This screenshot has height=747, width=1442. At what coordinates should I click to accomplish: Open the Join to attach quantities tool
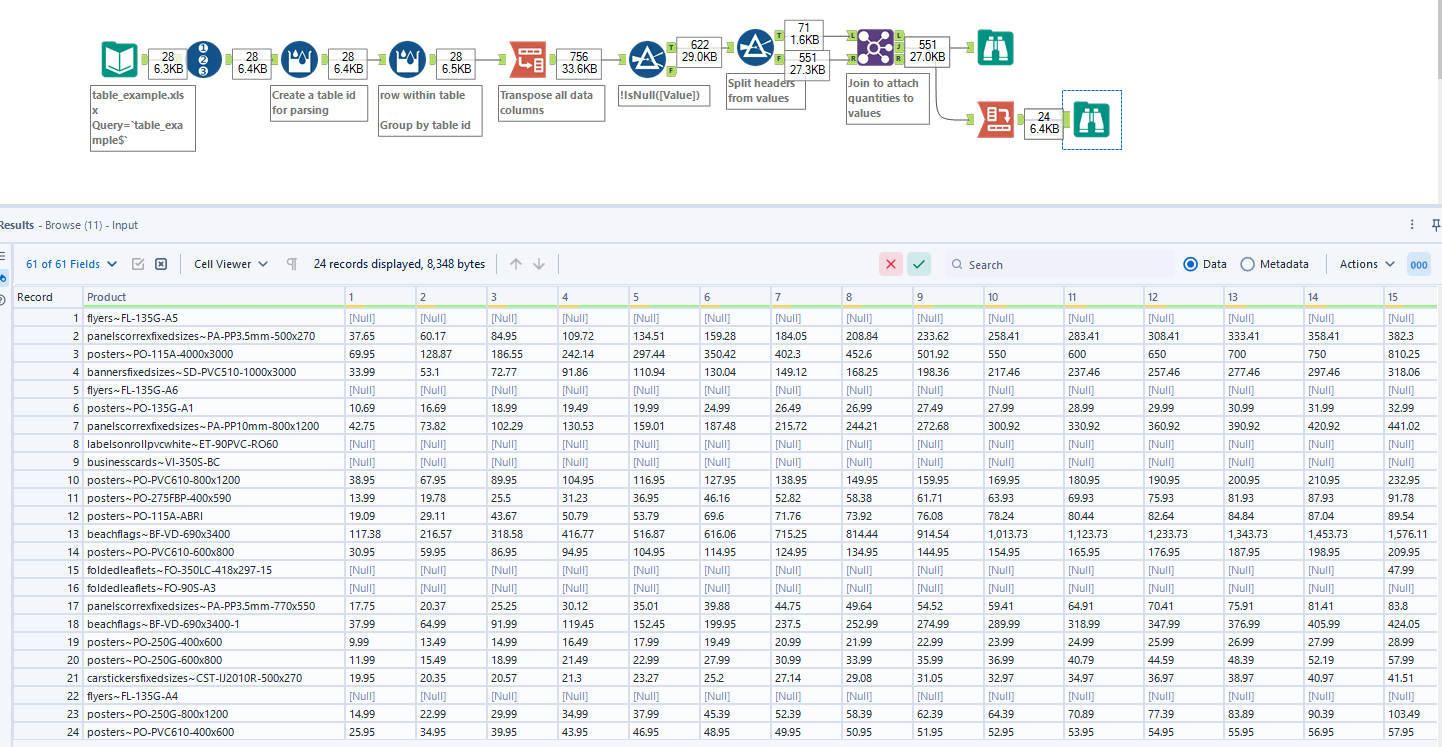click(x=874, y=47)
